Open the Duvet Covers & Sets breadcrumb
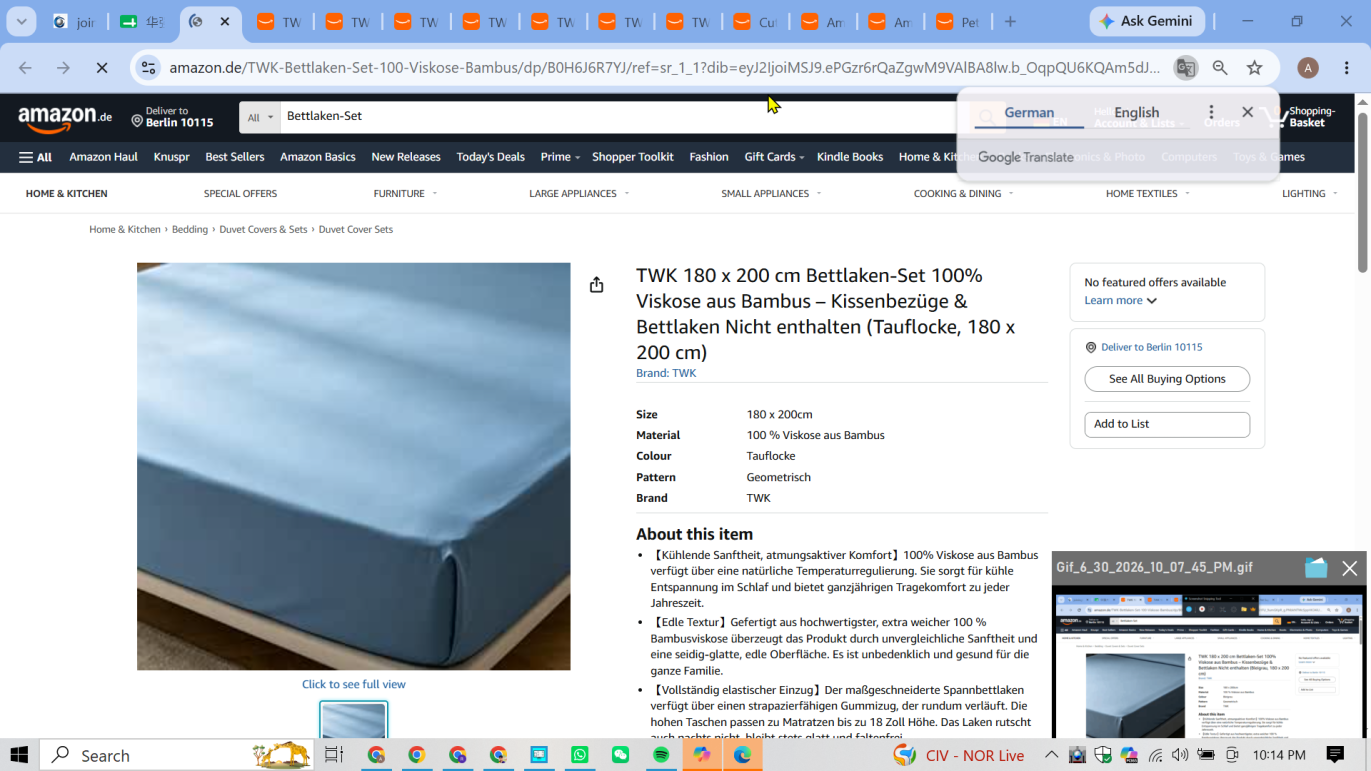1371x771 pixels. click(x=263, y=230)
